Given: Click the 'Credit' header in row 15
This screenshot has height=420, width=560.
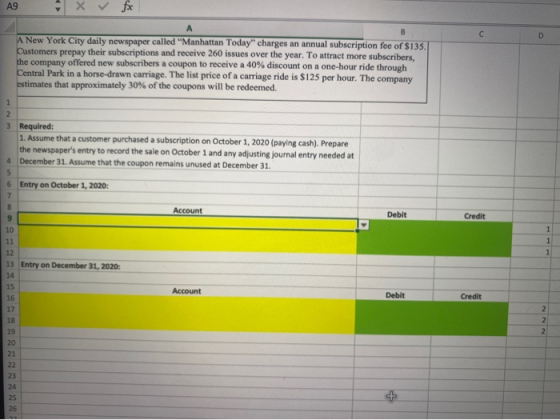Looking at the screenshot, I should pyautogui.click(x=471, y=296).
